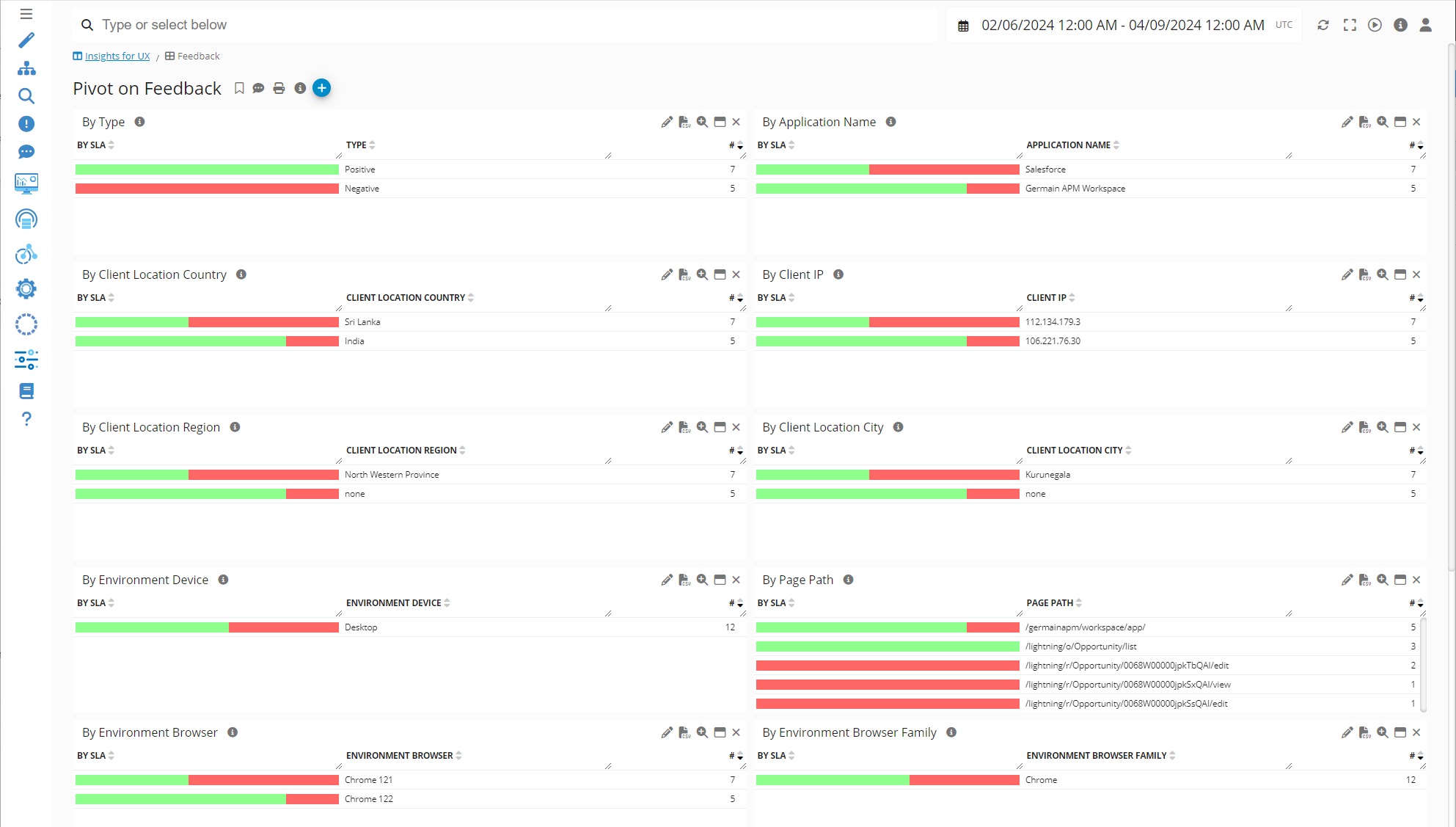Click the Feedback breadcrumb item
This screenshot has height=827, width=1456.
[198, 57]
